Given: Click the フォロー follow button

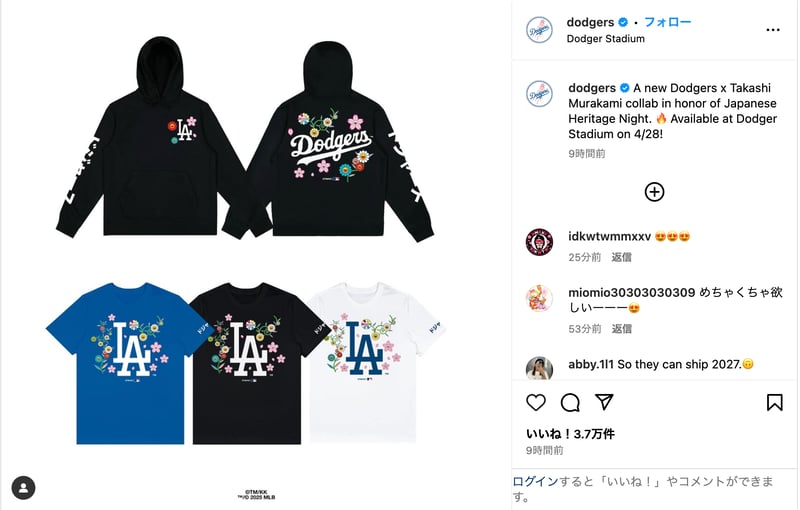Looking at the screenshot, I should coord(667,22).
